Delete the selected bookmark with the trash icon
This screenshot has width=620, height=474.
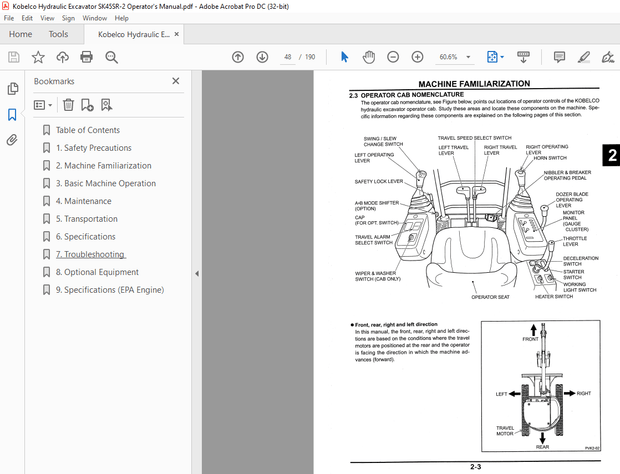(x=68, y=104)
